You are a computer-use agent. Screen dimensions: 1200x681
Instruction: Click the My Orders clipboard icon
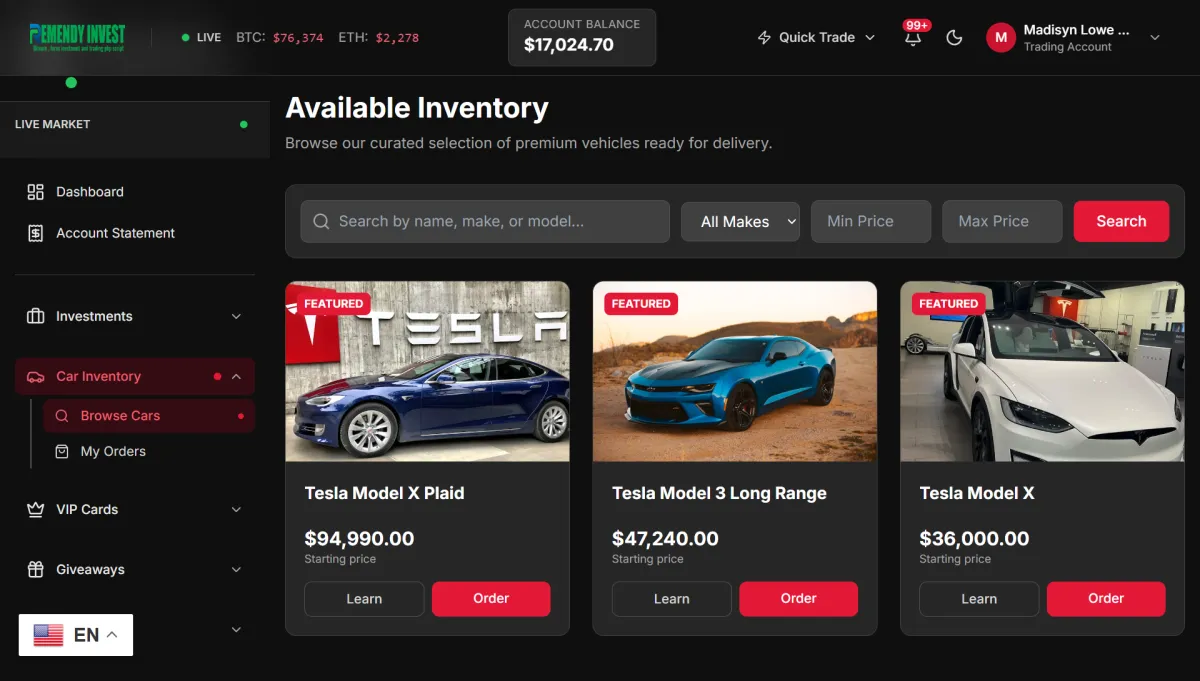(x=63, y=451)
